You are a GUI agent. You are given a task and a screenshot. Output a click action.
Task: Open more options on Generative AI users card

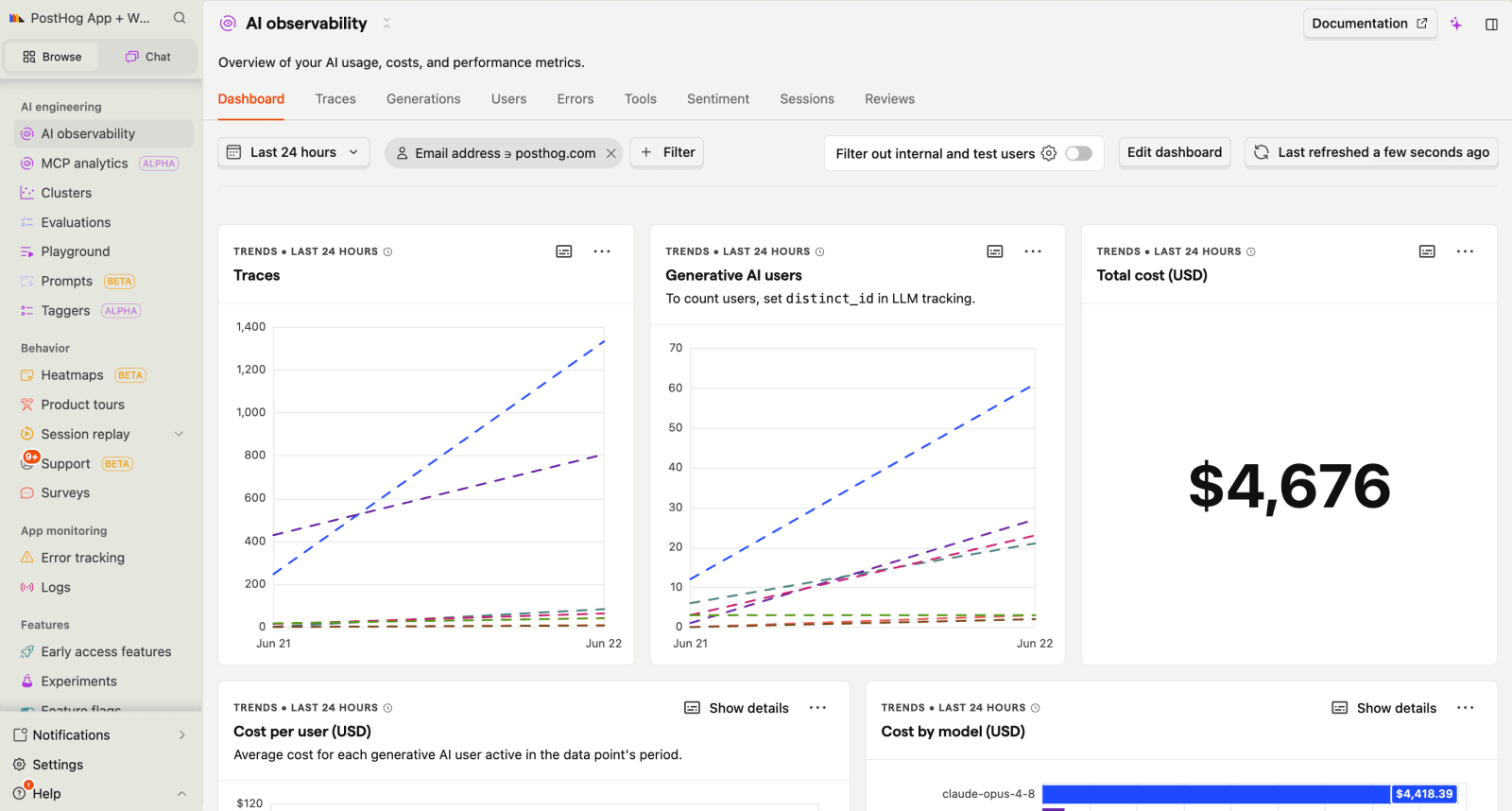point(1033,251)
